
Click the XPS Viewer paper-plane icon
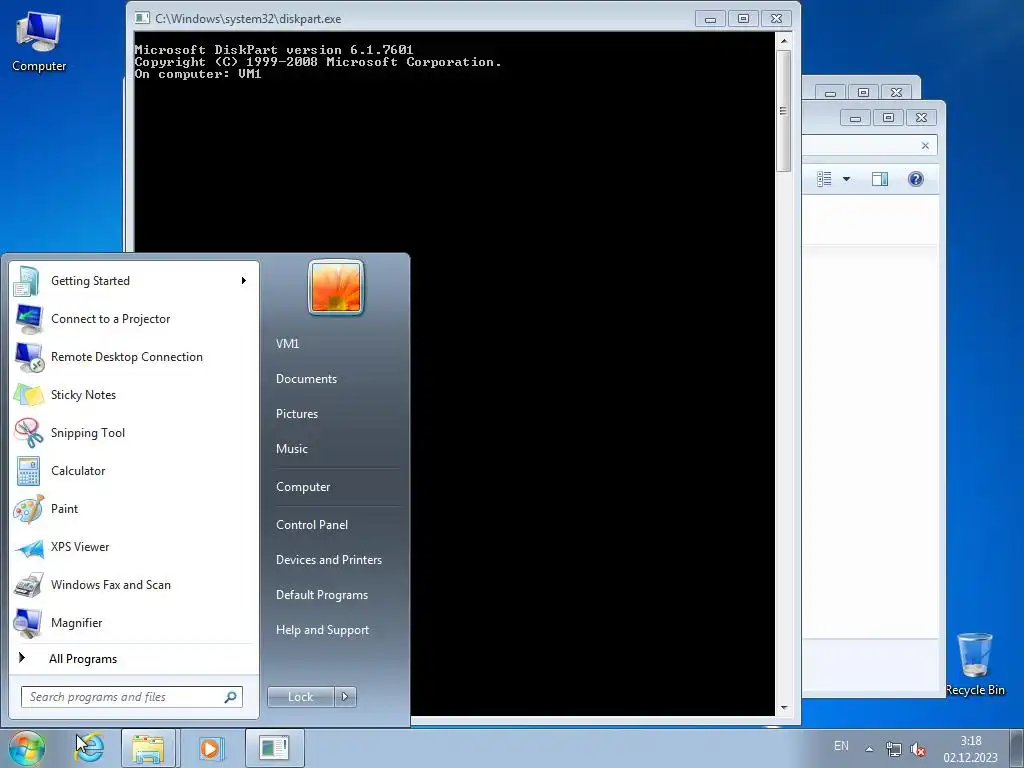28,547
